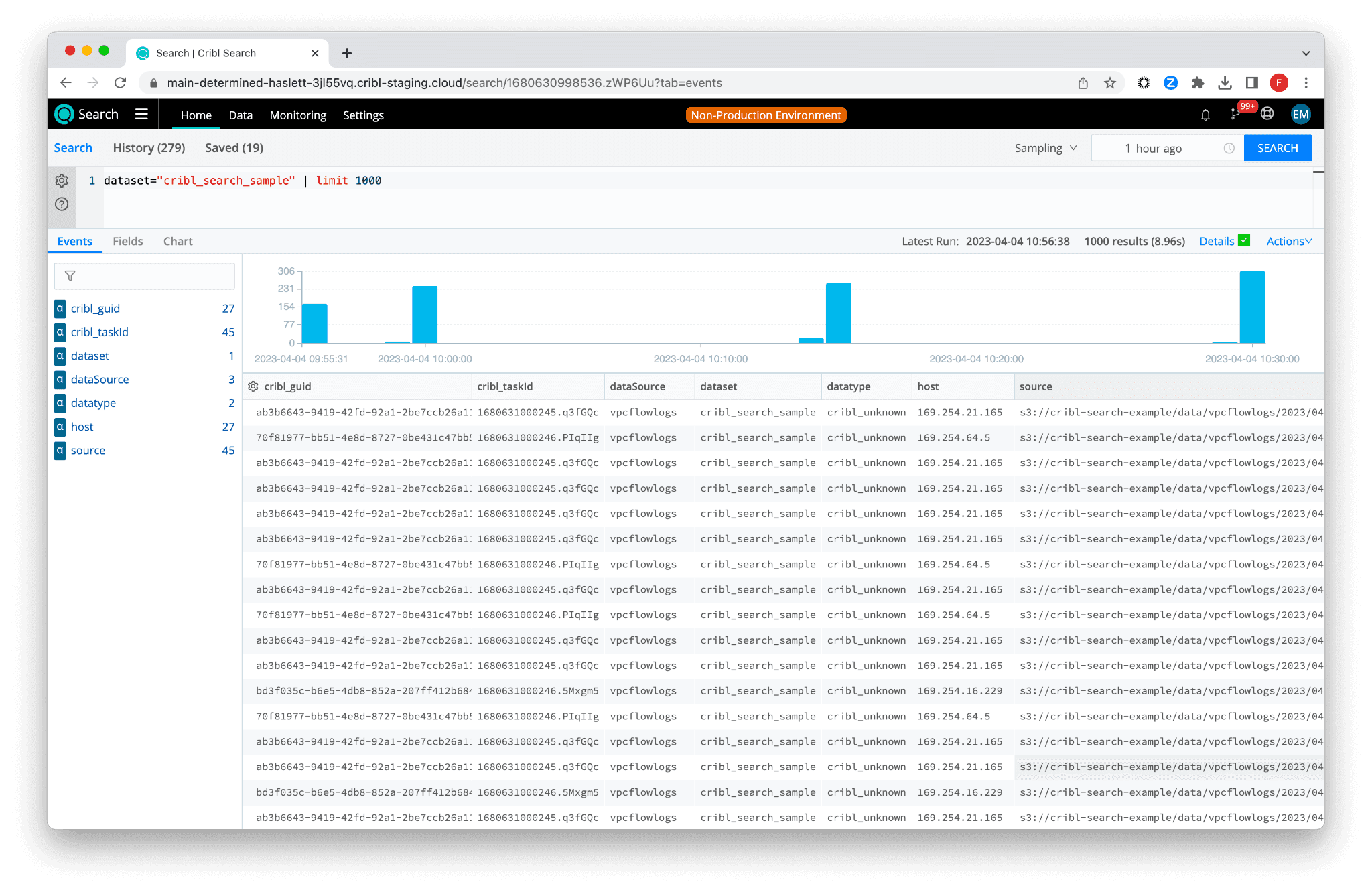
Task: Click the clock icon in time range field
Action: coord(1229,148)
